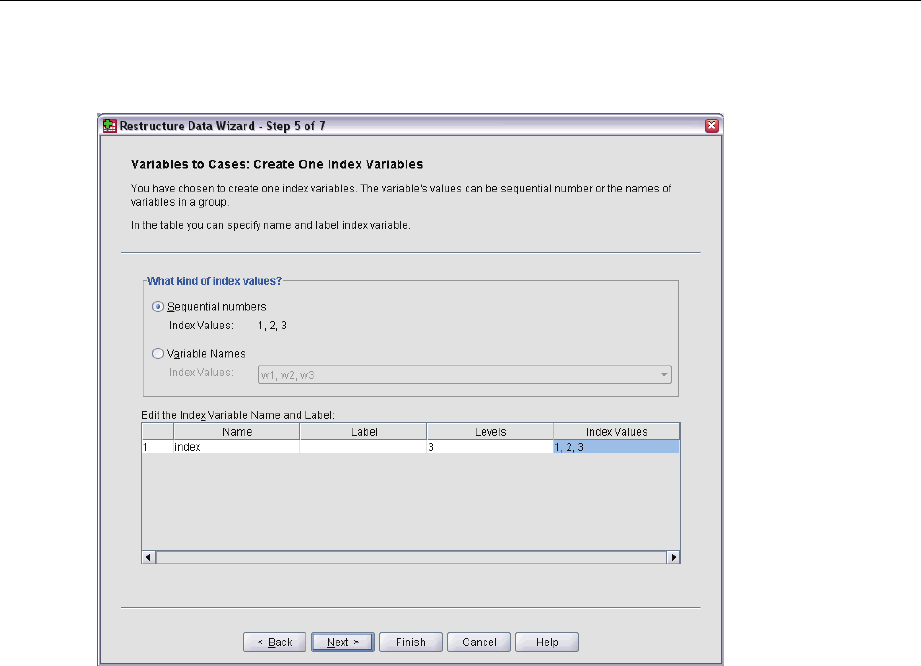Click the Cancel button
921x666 pixels.
pos(479,642)
